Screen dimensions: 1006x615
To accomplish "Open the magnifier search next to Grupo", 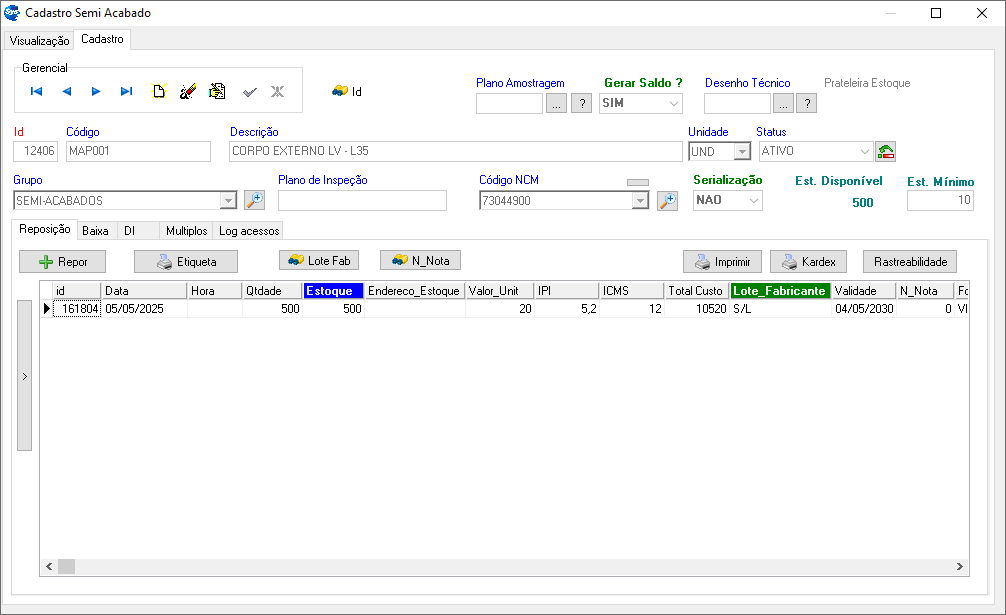I will 254,200.
